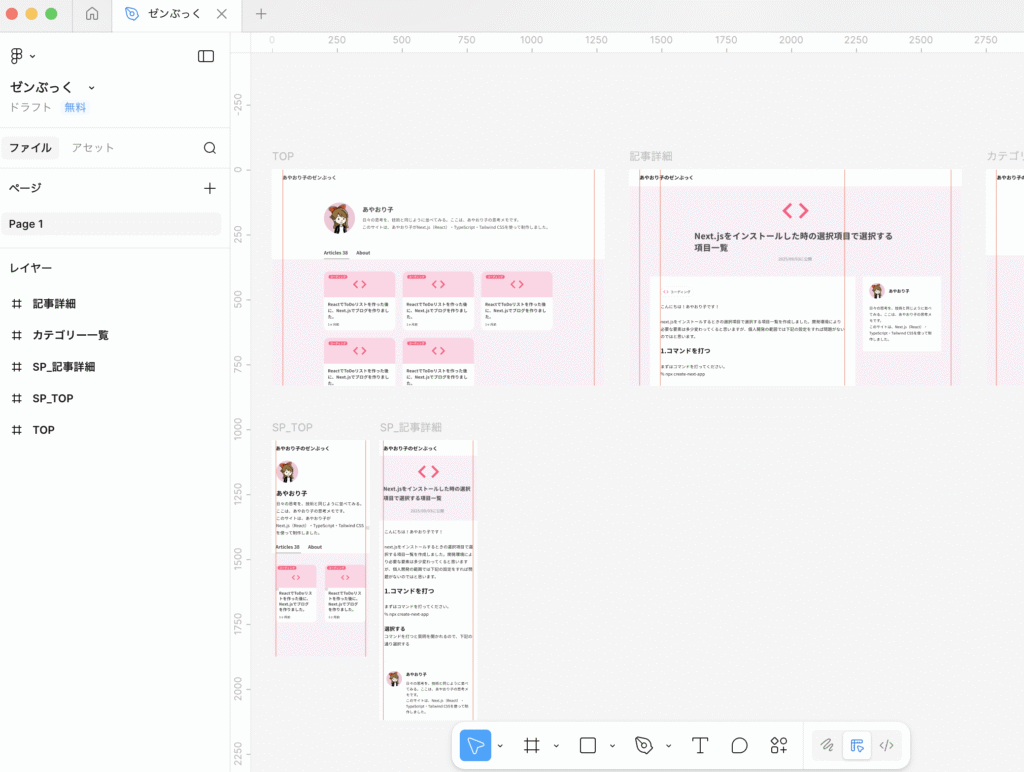Screen dimensions: 1024x772
Task: Select the SP_記事詳細 layer
Action: (63, 367)
